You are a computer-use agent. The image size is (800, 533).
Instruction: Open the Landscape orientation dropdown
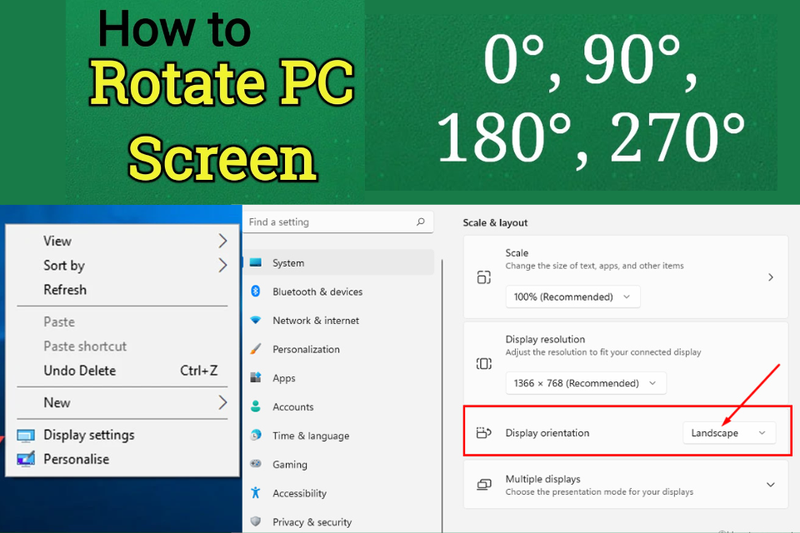coord(729,433)
